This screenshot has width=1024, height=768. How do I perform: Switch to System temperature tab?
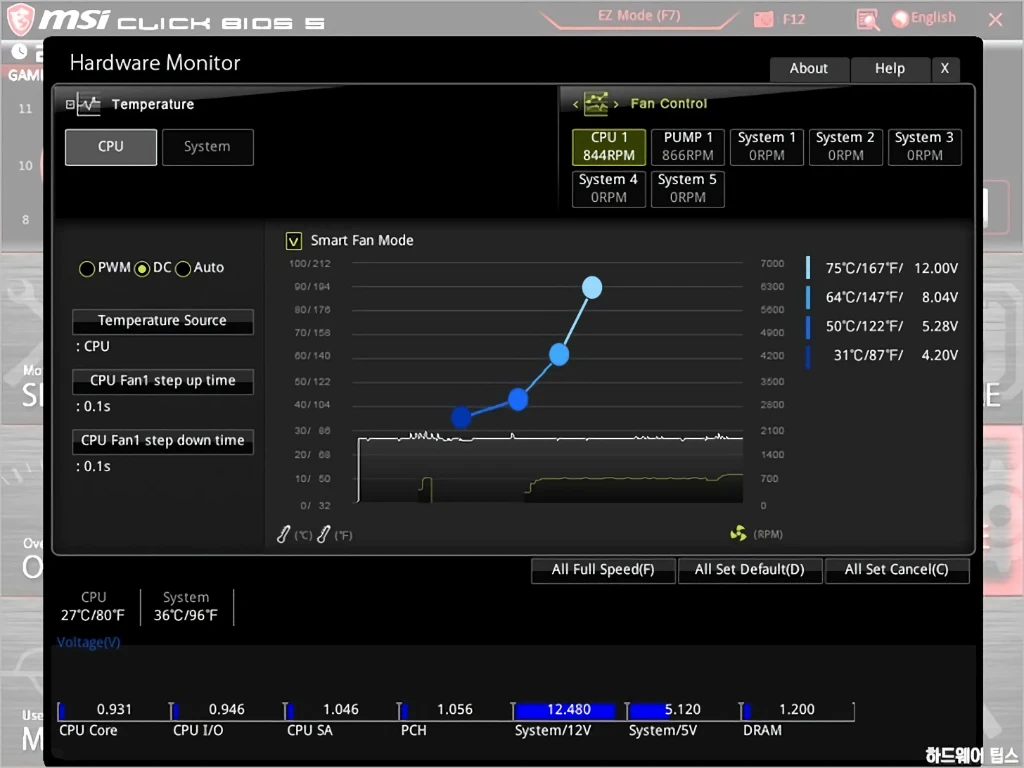207,147
